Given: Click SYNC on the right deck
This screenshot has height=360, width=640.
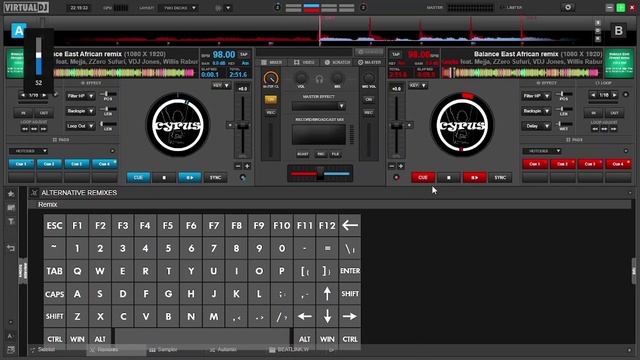Looking at the screenshot, I should pyautogui.click(x=500, y=178).
